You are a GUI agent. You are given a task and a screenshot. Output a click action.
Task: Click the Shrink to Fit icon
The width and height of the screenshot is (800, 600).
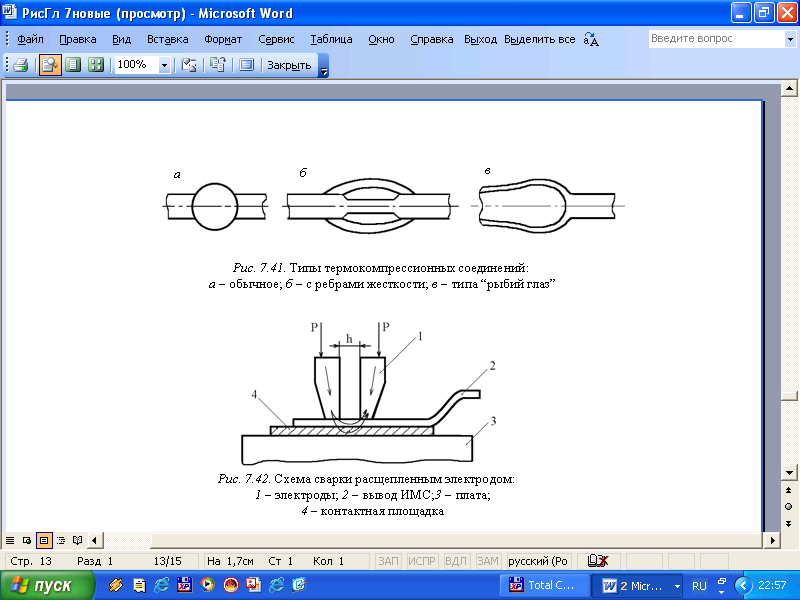[218, 65]
